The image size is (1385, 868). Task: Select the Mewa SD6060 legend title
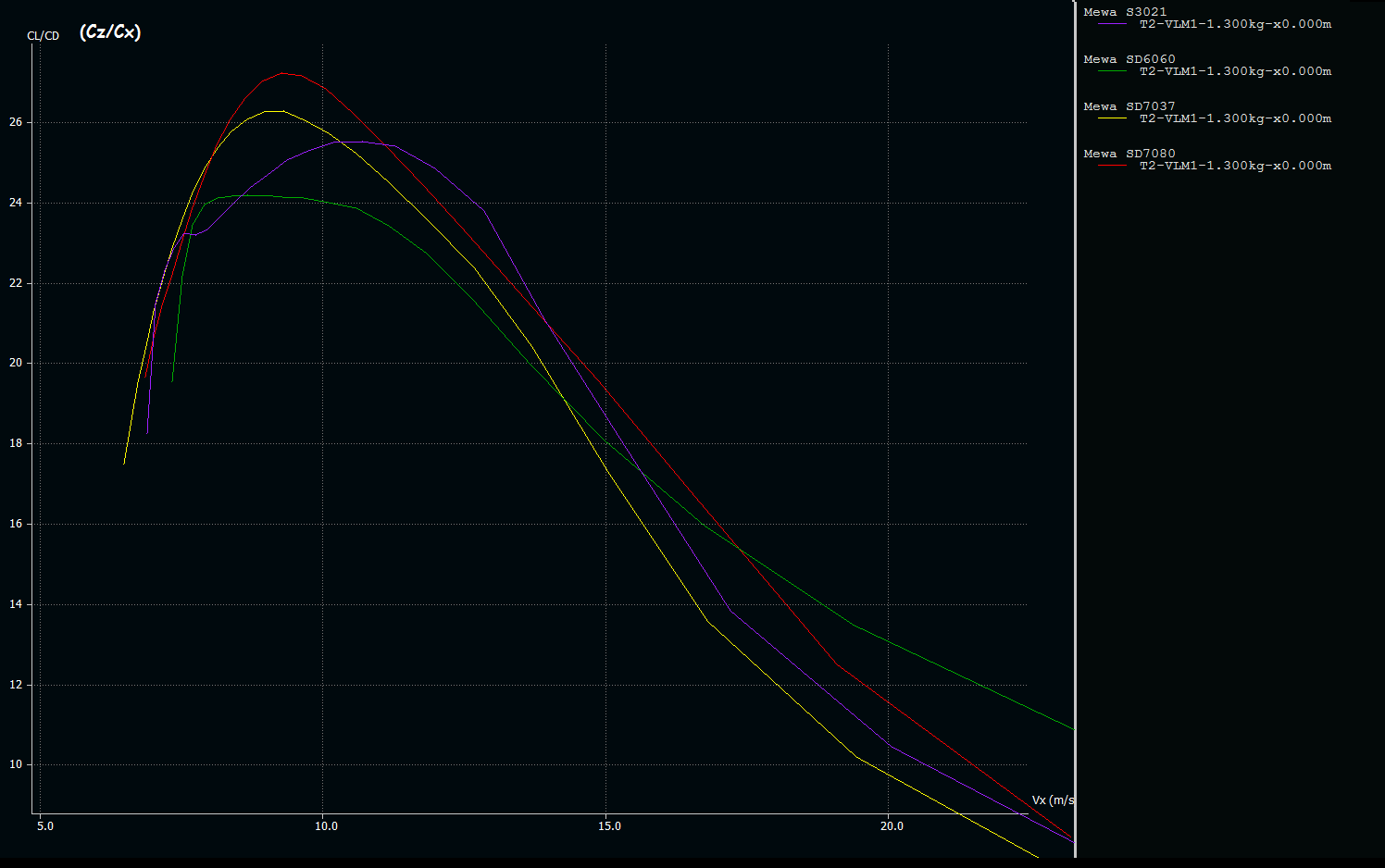1129,59
